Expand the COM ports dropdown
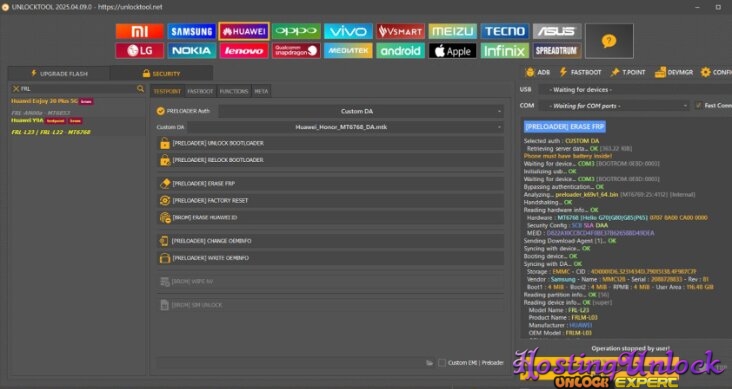Image resolution: width=732 pixels, height=389 pixels. 613,106
